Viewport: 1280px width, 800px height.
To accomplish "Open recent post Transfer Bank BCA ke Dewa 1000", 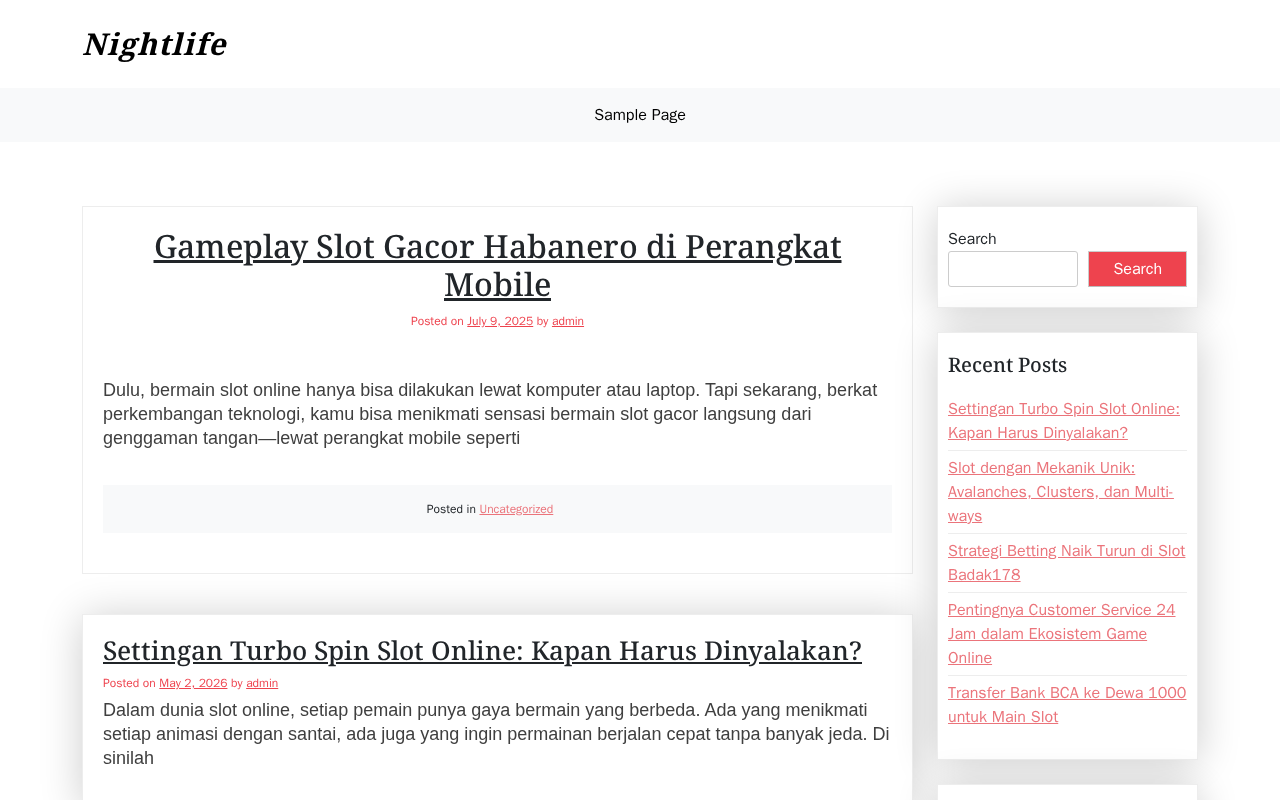I will click(x=1067, y=705).
